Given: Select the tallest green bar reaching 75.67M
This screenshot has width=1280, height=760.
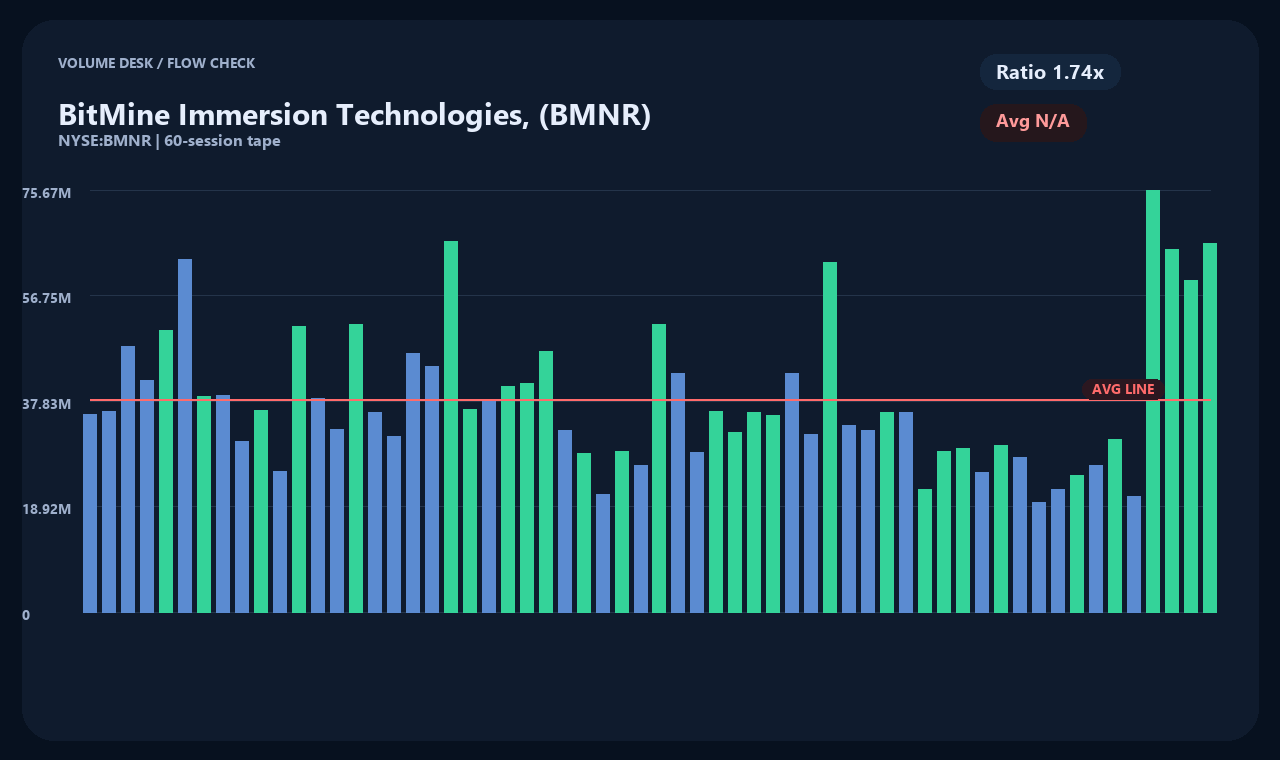Looking at the screenshot, I should point(1153,401).
